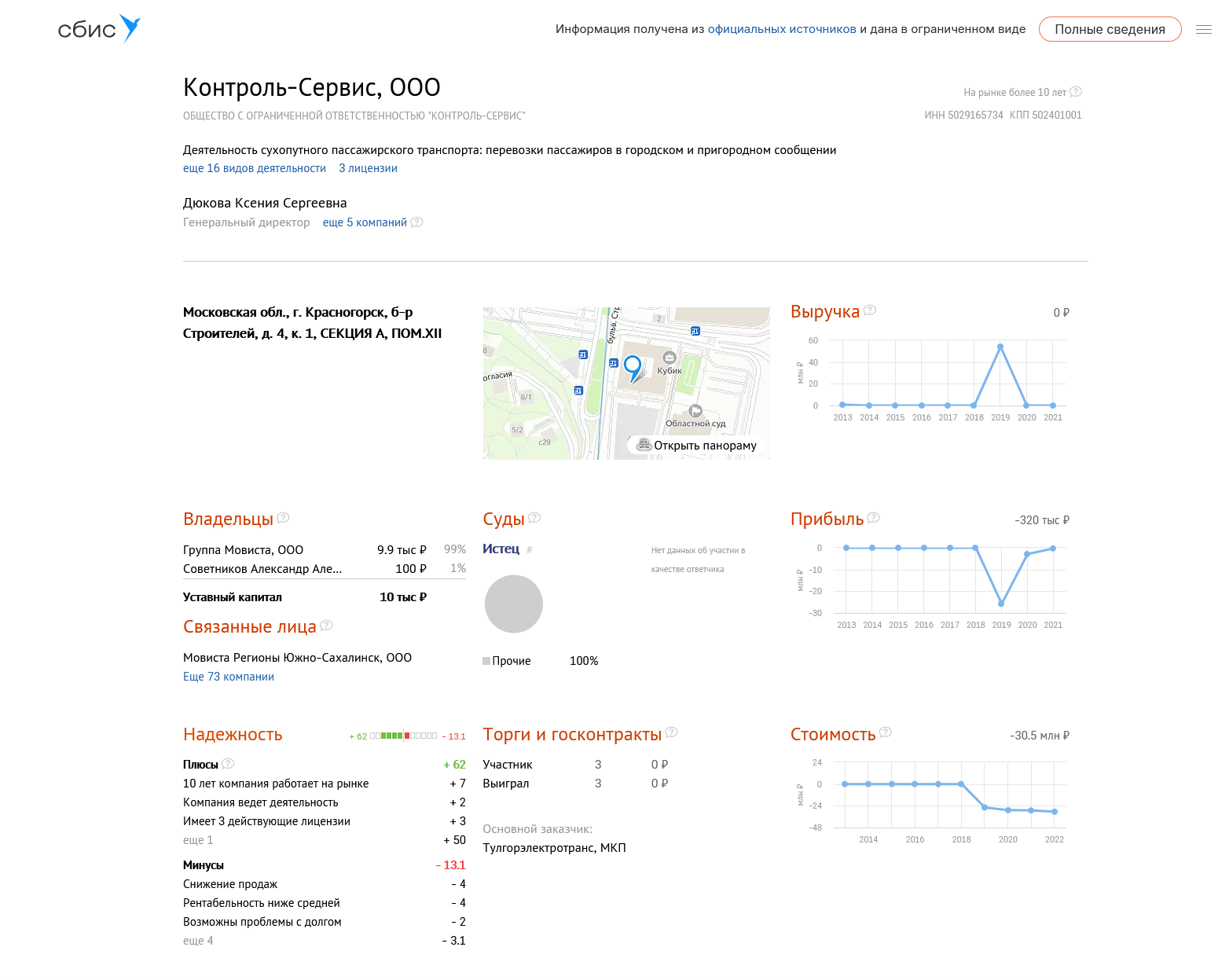Click Выиграл row in Торги
This screenshot has height=980, width=1229.
(575, 784)
